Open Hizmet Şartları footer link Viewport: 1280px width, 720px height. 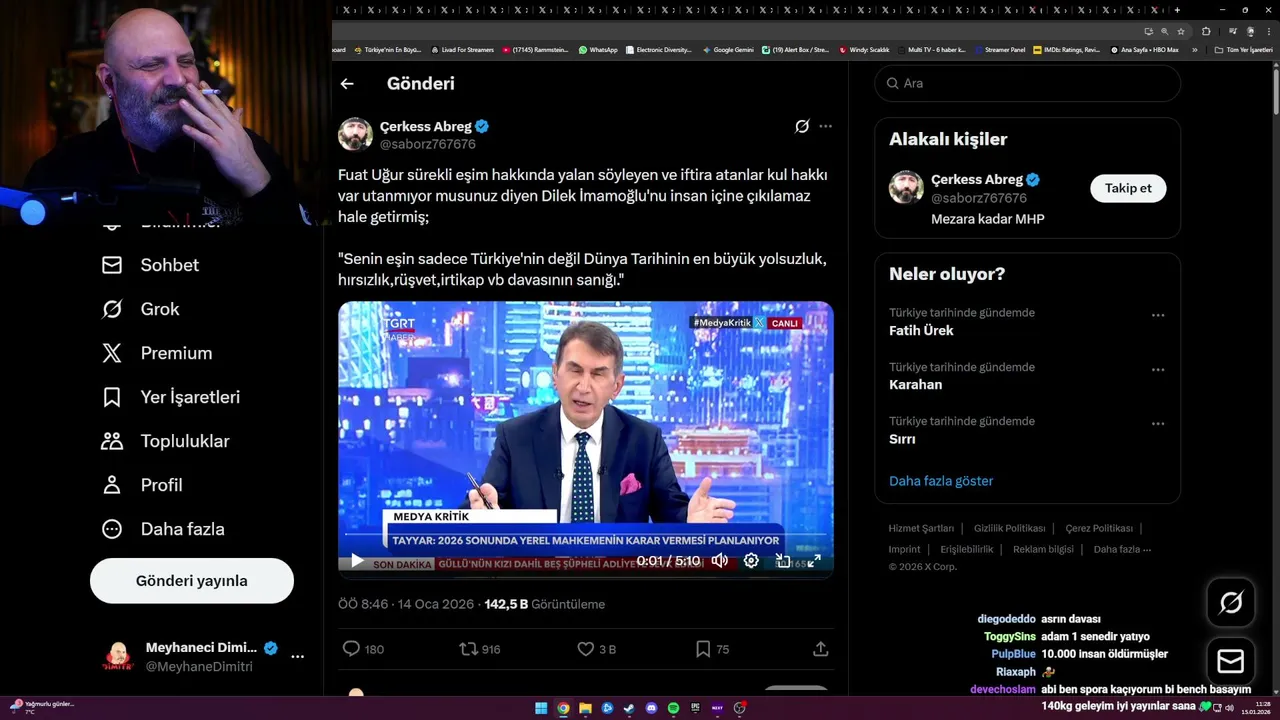(x=921, y=528)
